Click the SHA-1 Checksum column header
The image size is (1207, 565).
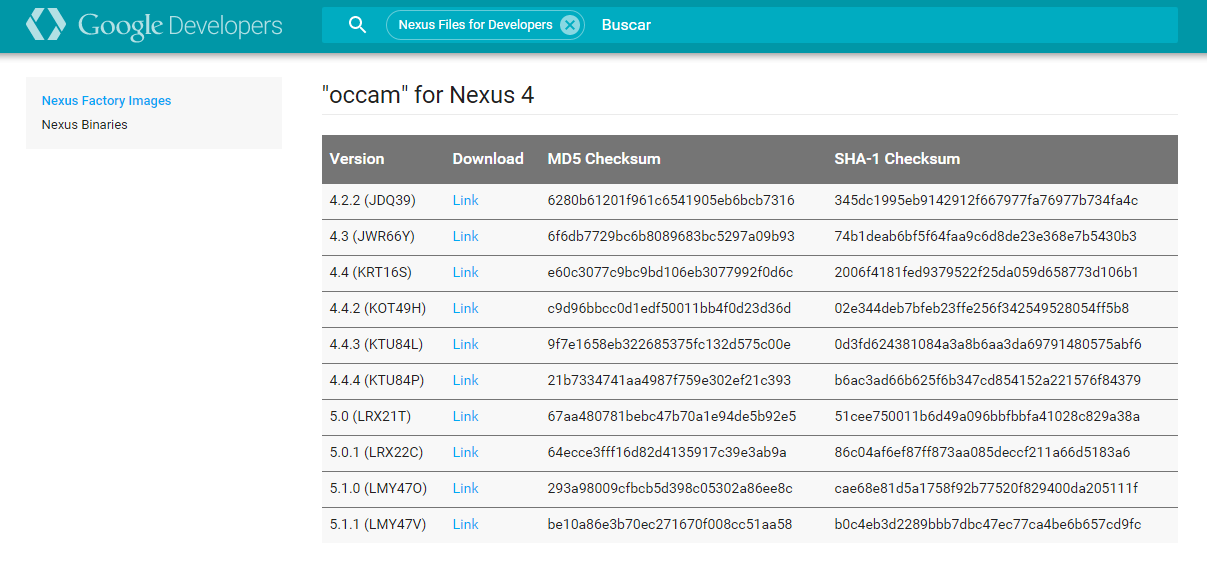897,159
